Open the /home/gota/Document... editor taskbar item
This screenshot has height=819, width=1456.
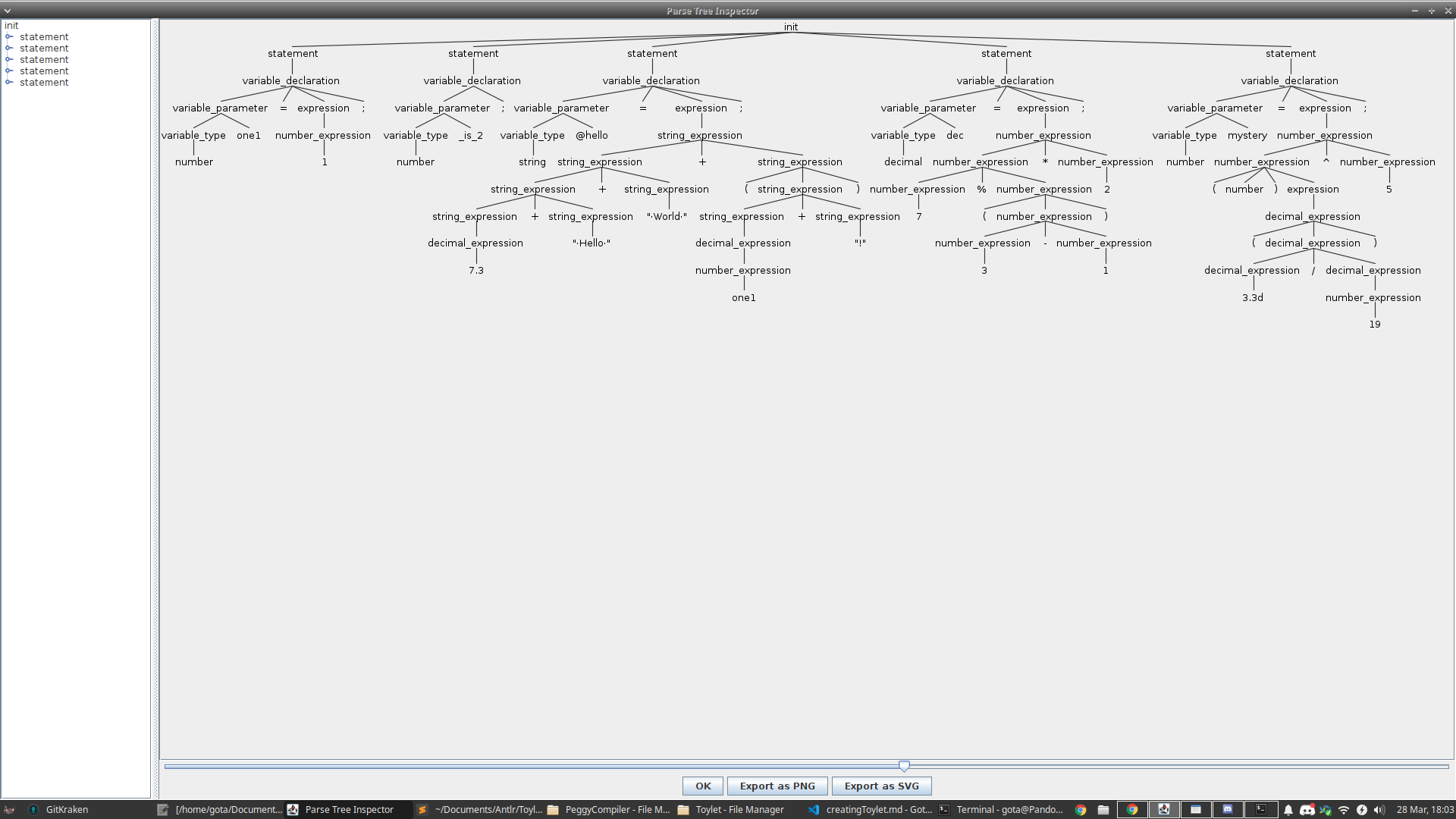(x=220, y=809)
